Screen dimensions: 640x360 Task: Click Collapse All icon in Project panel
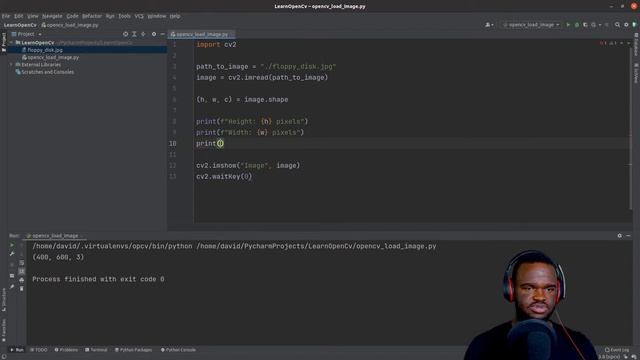click(x=143, y=34)
